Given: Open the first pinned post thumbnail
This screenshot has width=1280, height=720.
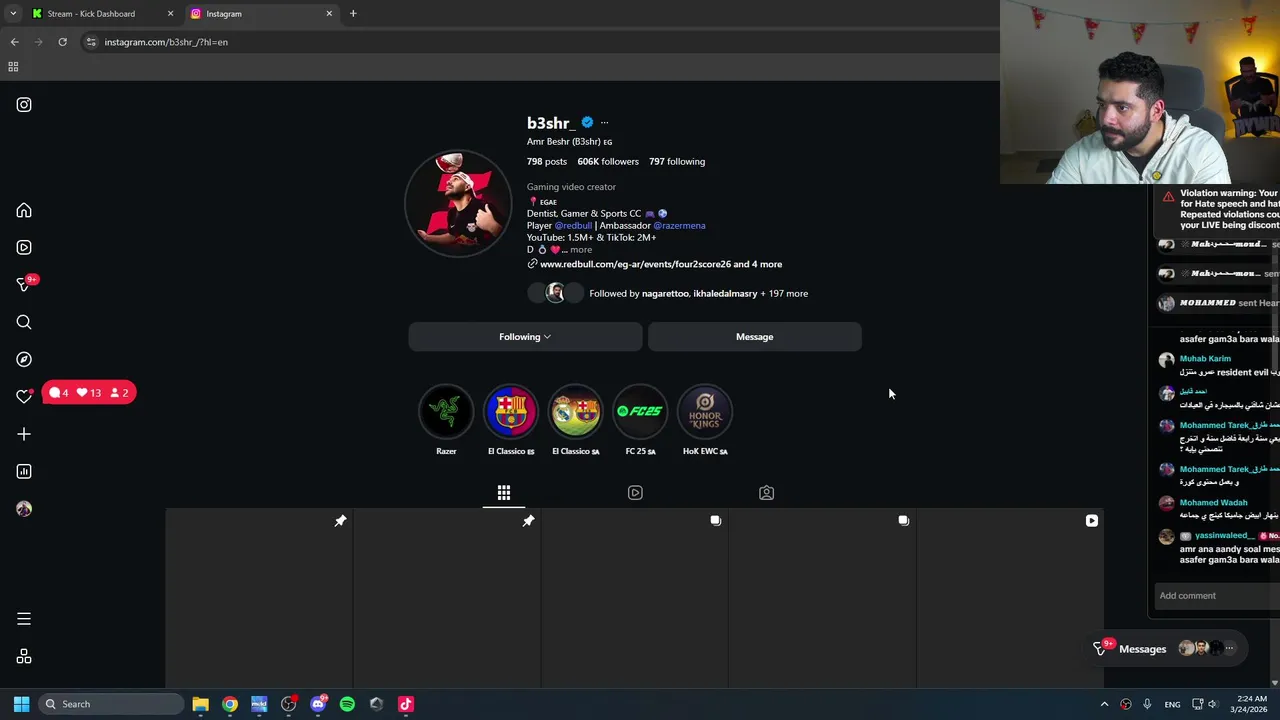Looking at the screenshot, I should point(259,598).
